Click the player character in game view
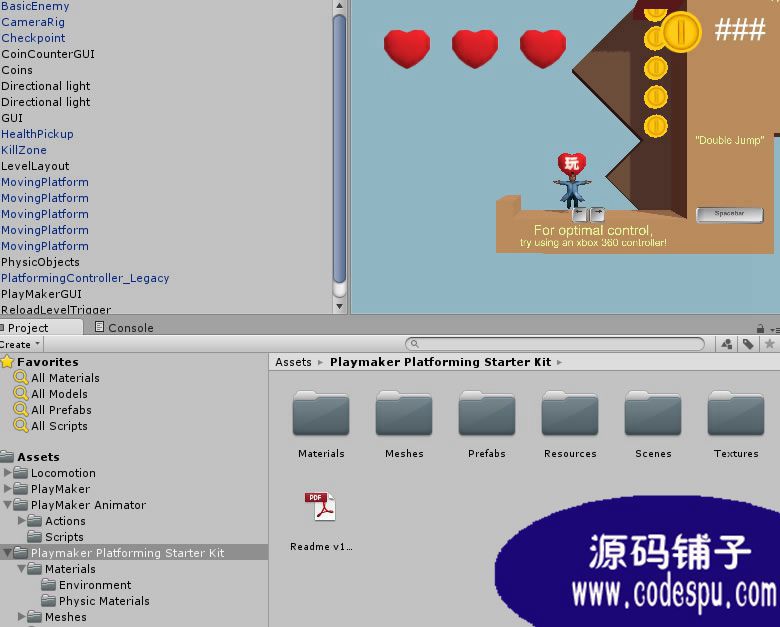Viewport: 780px width, 627px height. (572, 190)
